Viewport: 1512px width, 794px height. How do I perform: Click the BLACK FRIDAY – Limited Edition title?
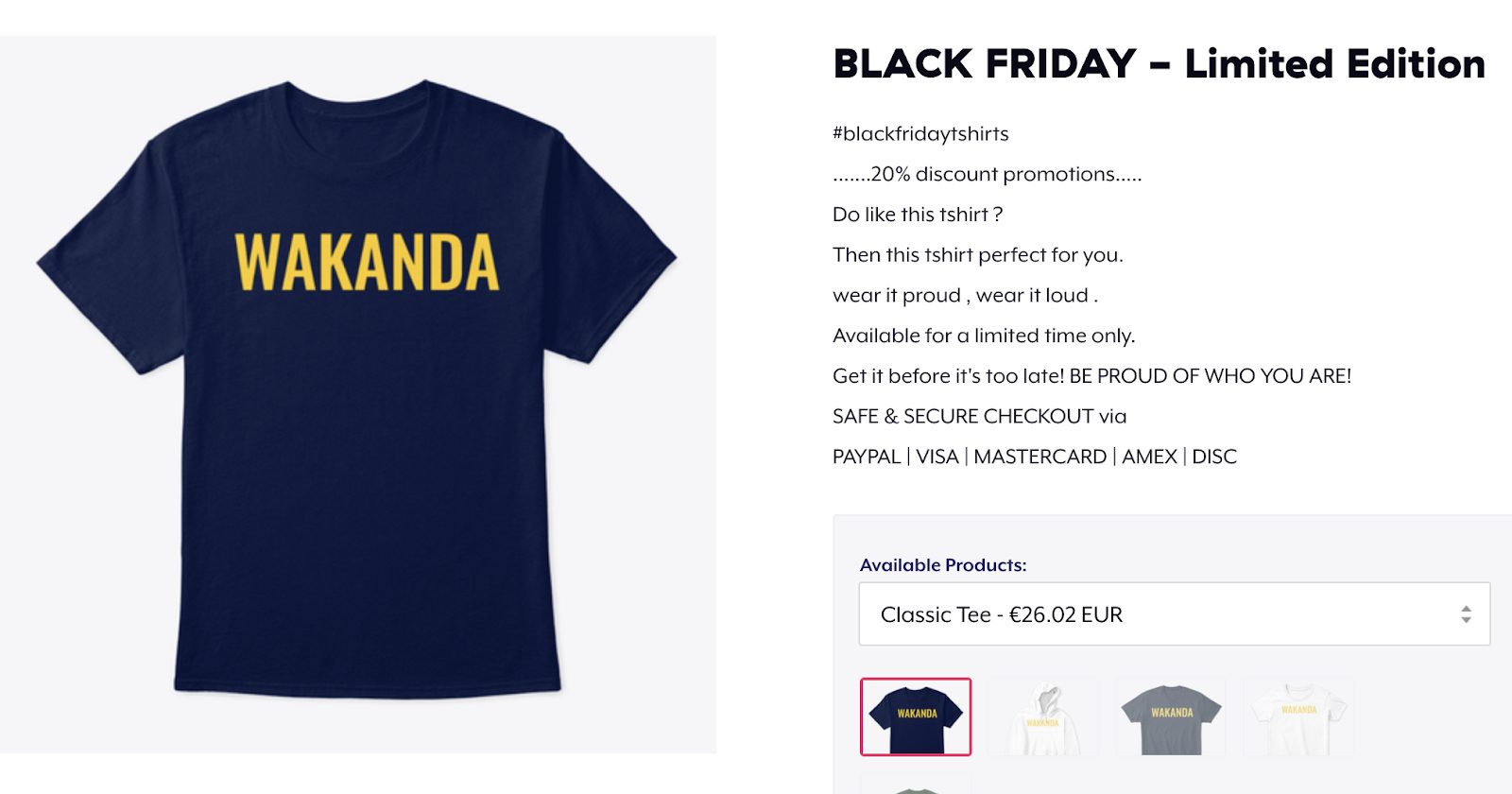coord(1159,64)
